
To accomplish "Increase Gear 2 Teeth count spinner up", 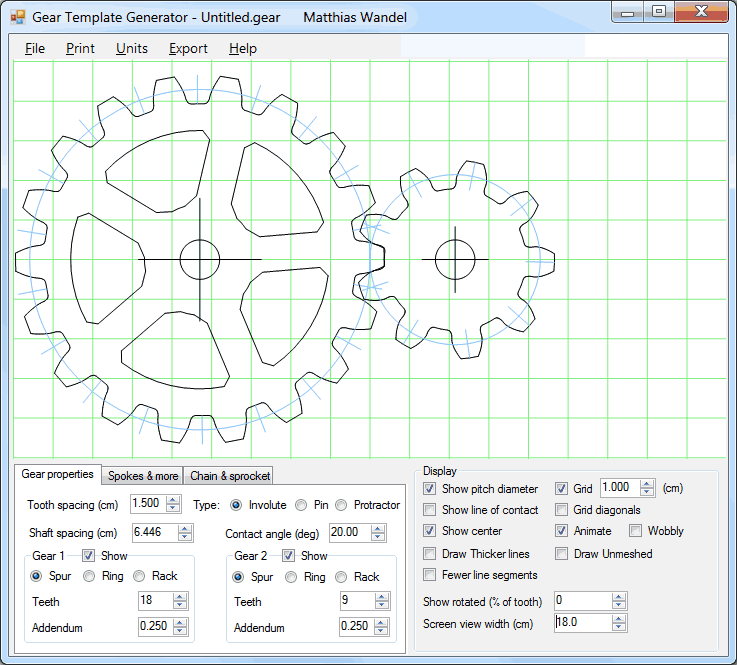I will (x=382, y=597).
